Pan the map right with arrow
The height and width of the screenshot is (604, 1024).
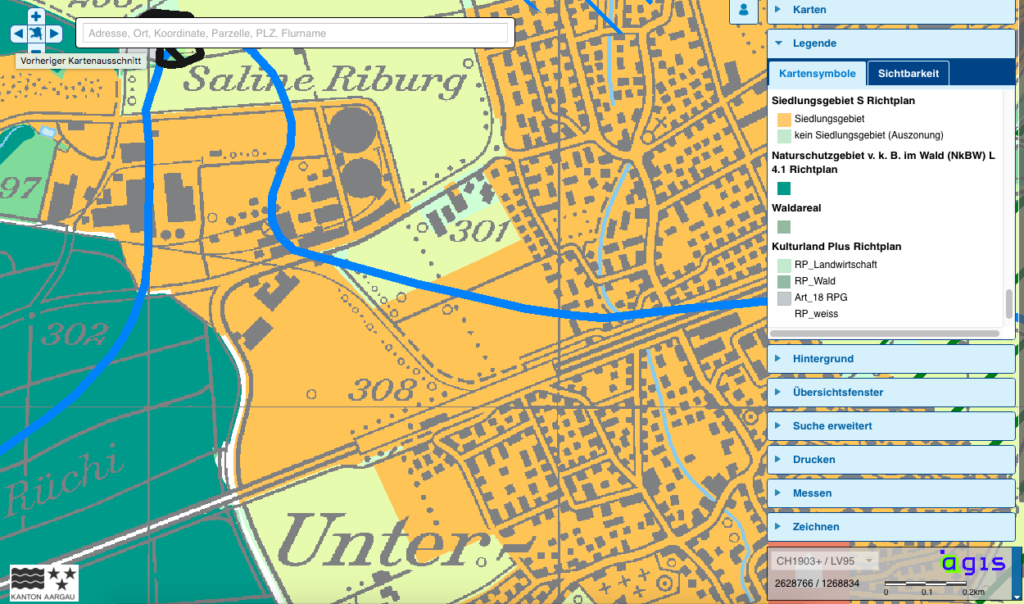pyautogui.click(x=54, y=33)
